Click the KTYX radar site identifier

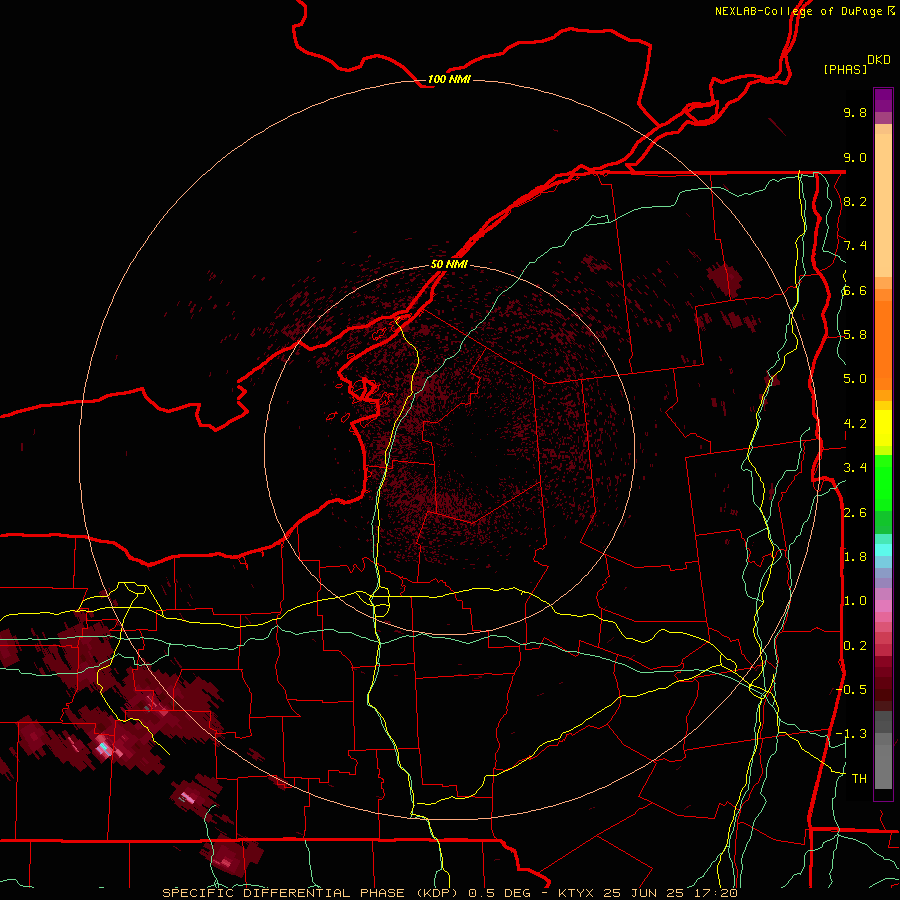tap(578, 893)
